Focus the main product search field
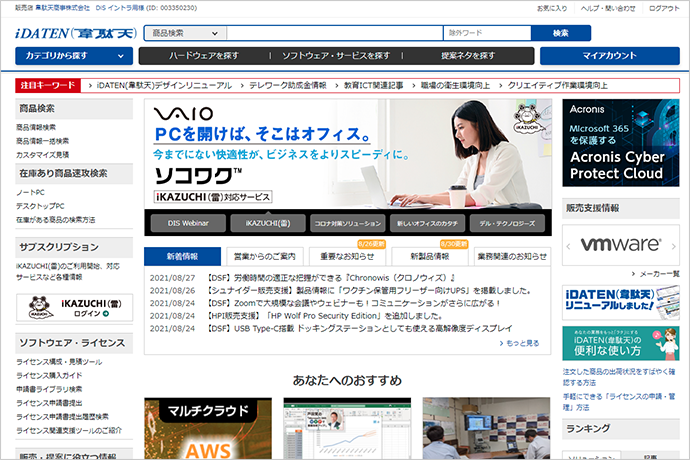 (x=334, y=33)
